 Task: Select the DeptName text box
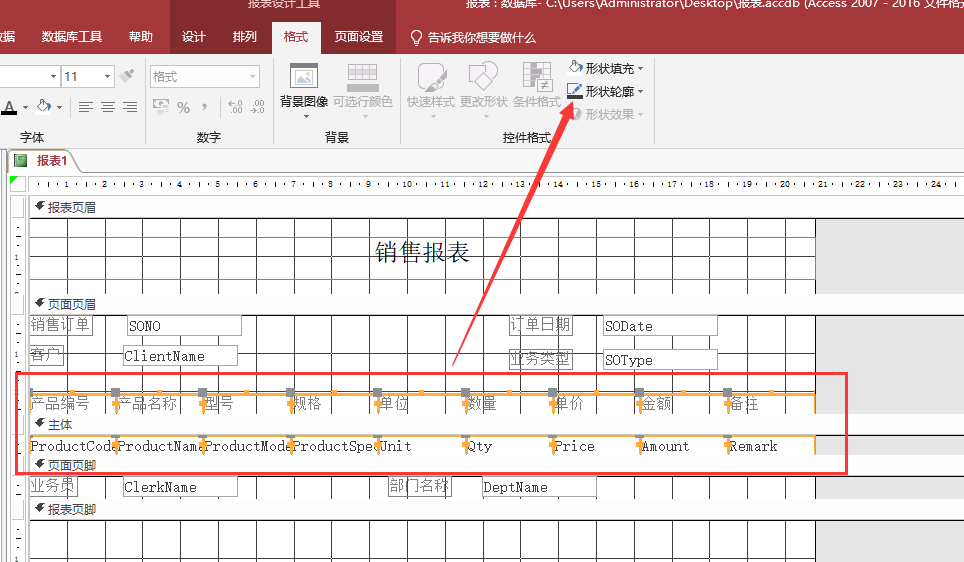pyautogui.click(x=539, y=487)
